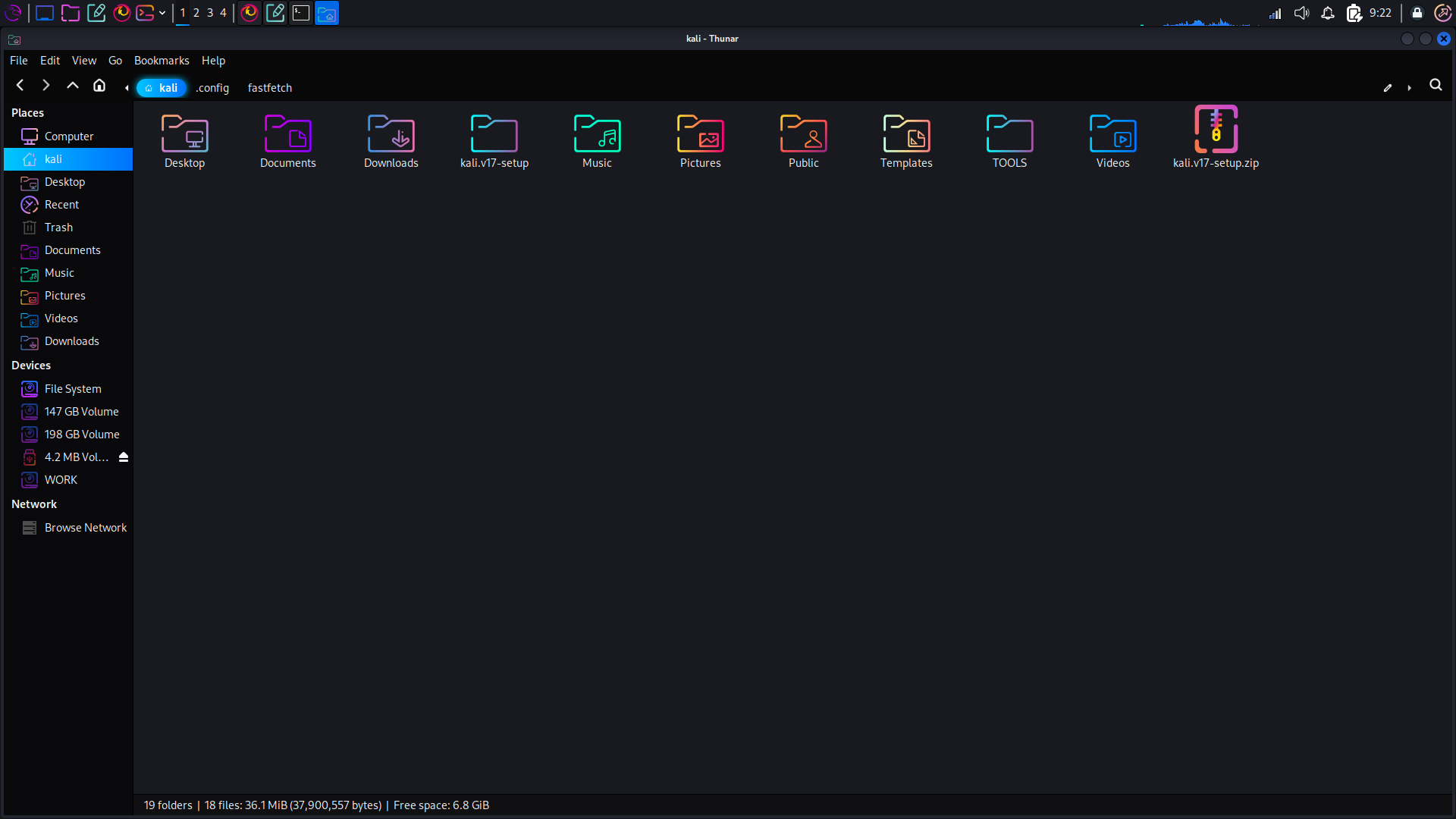This screenshot has width=1456, height=819.
Task: Select Browse Network in sidebar
Action: click(x=85, y=528)
